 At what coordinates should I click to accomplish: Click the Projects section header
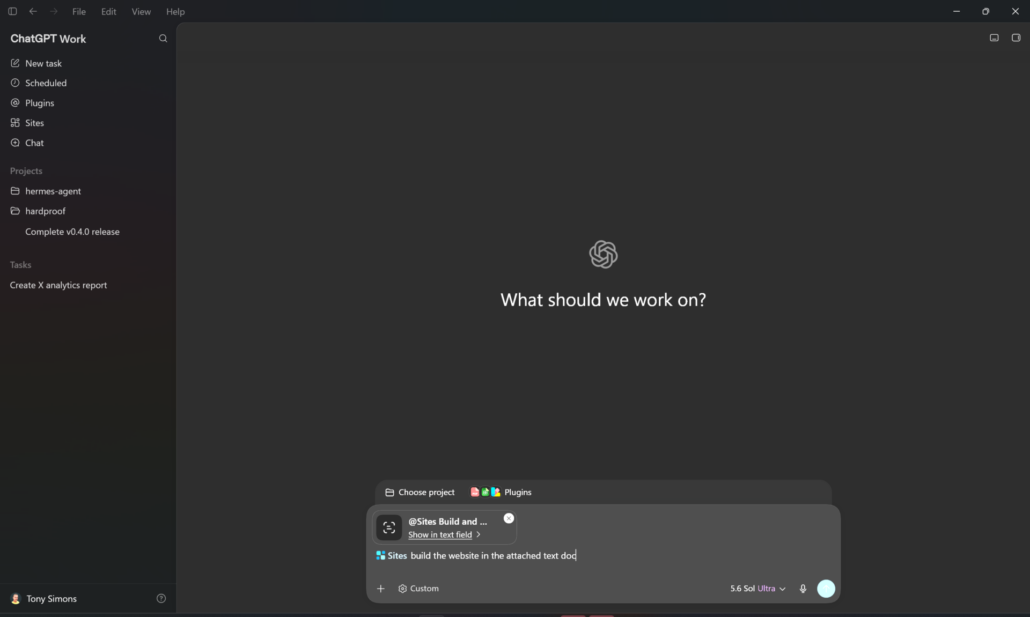coord(26,171)
